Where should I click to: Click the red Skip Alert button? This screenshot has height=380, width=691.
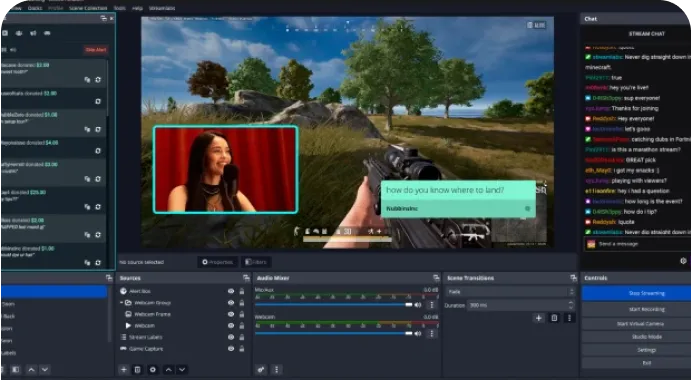click(x=96, y=50)
